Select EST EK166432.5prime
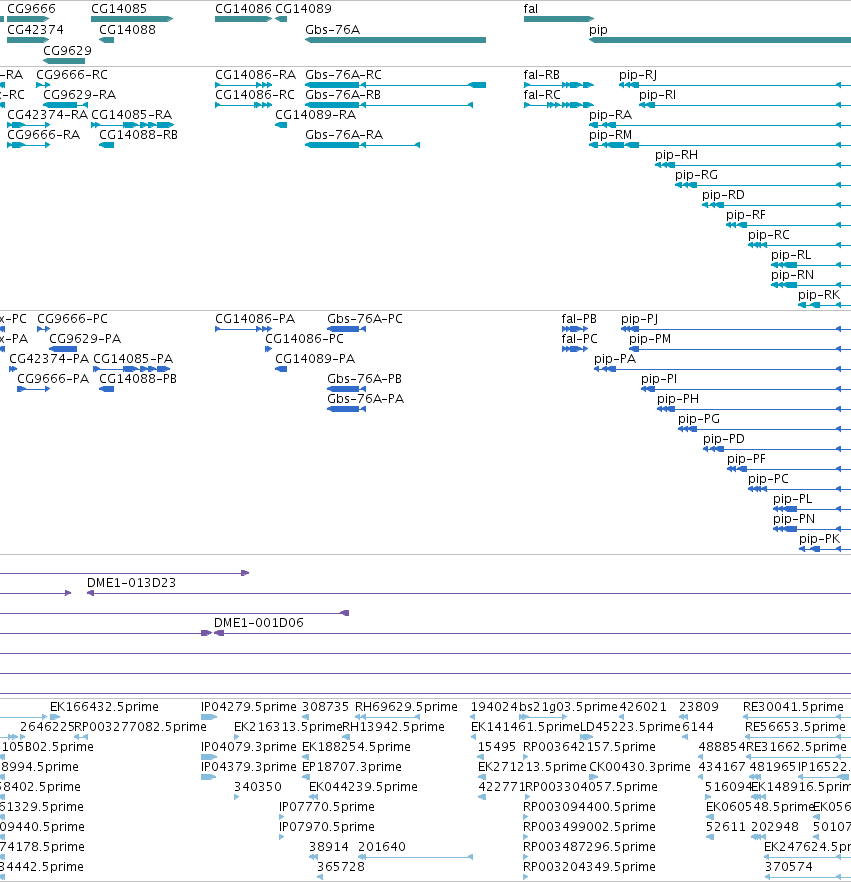Viewport: 851px width, 882px height. tap(104, 706)
